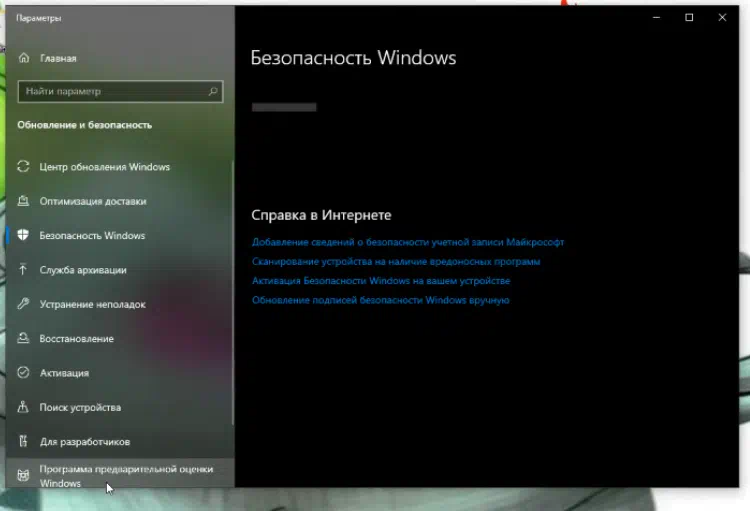
Task: Click the troubleshoot wrench icon
Action: (23, 304)
